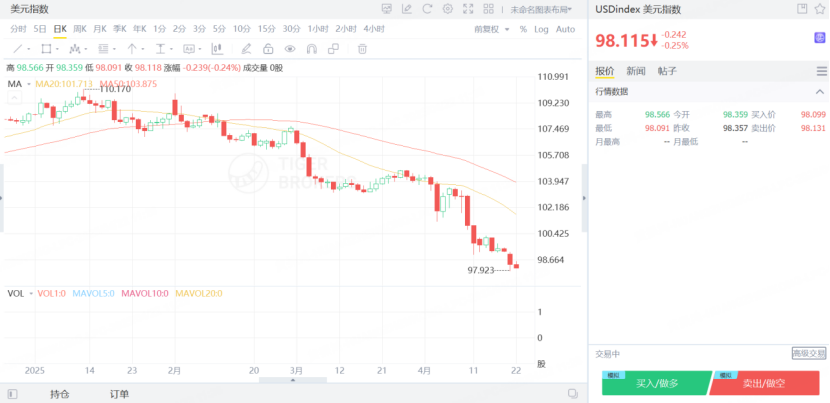The height and width of the screenshot is (403, 830).
Task: Expand the bottom panel arrow handle
Action: (x=293, y=380)
